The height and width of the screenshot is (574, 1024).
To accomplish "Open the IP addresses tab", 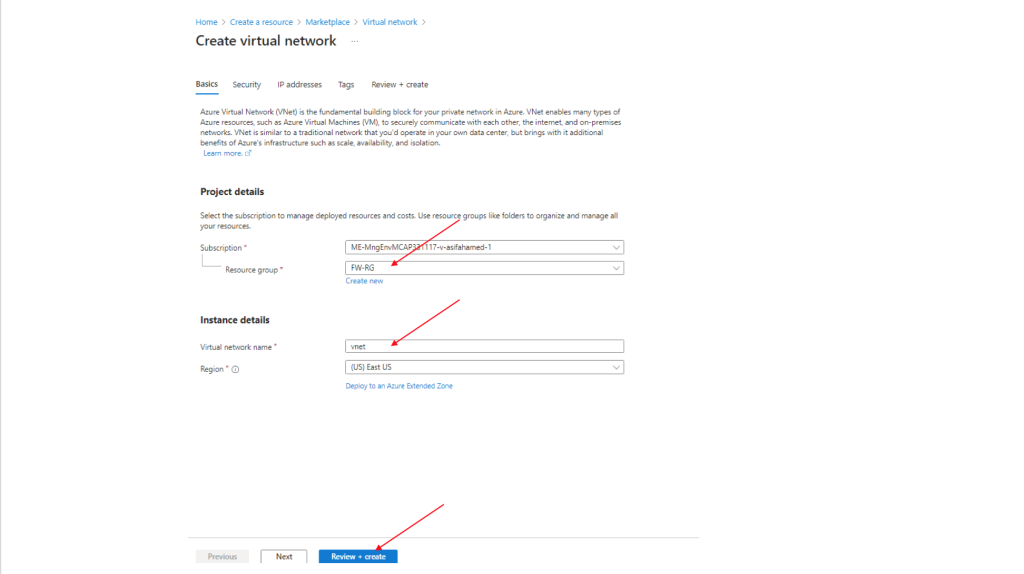I will (x=299, y=85).
